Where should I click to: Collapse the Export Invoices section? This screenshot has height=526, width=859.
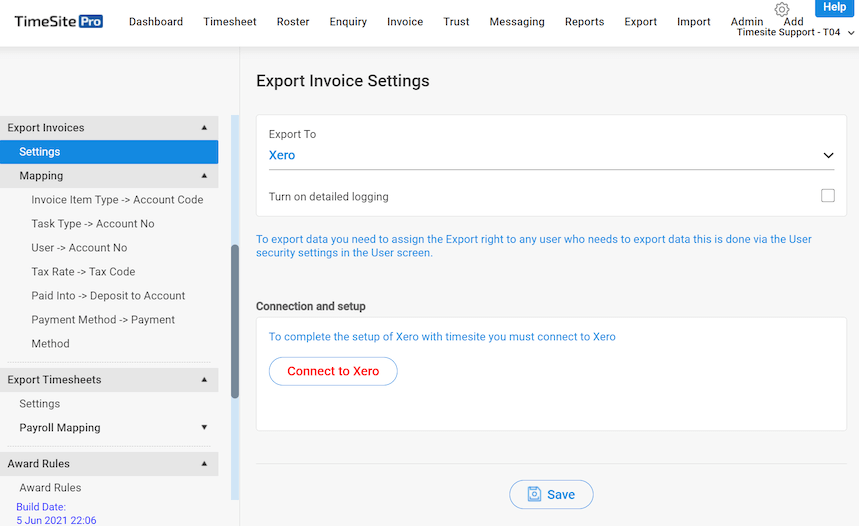tap(204, 128)
